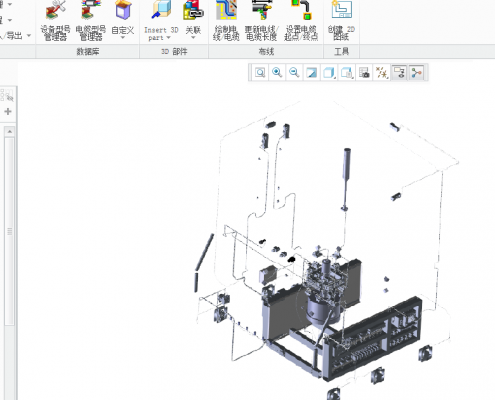Click the shaded display style icon
Image resolution: width=495 pixels, height=400 pixels.
tap(311, 73)
